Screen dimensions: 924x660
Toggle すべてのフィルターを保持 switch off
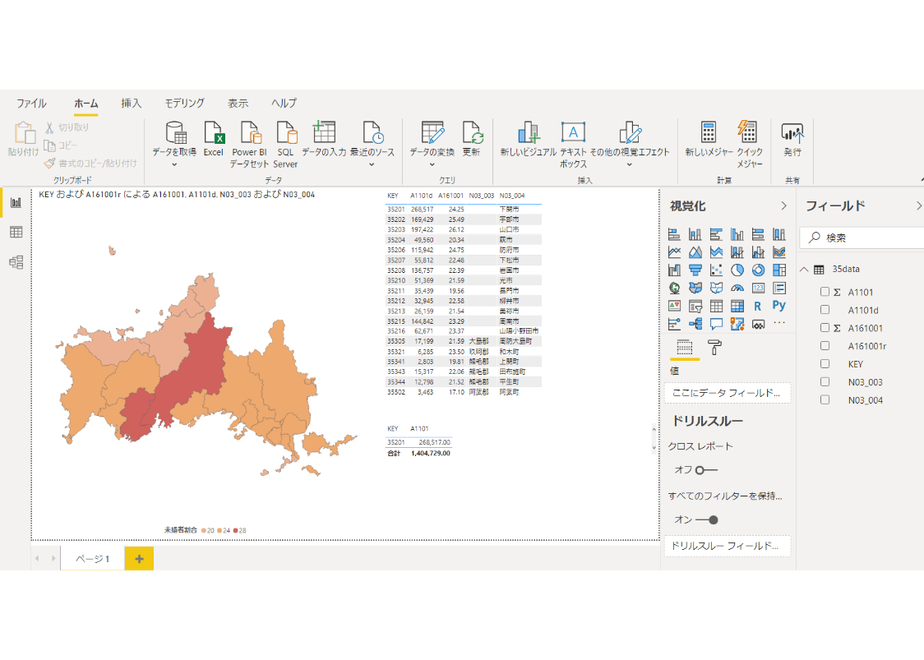(x=707, y=520)
